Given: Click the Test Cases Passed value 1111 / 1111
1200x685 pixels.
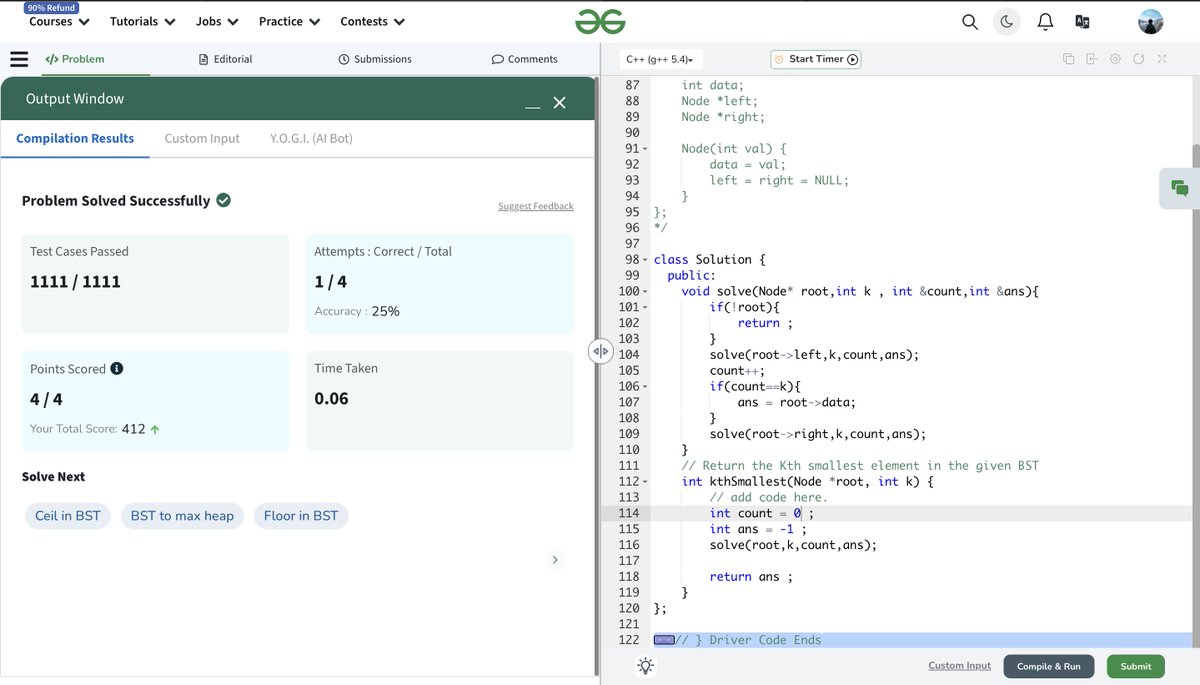Looking at the screenshot, I should [x=75, y=282].
